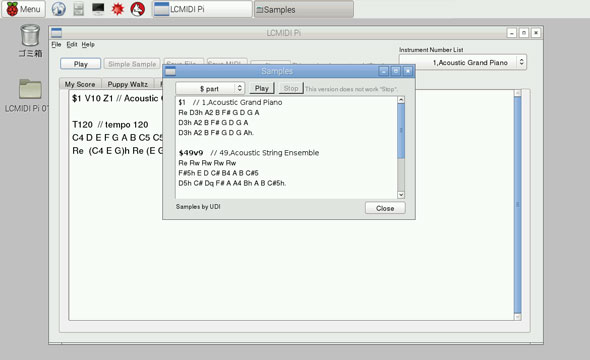Click the 'Re D3h A2 B F# G D G A' line
Screen dimensions: 590x360
click(219, 112)
